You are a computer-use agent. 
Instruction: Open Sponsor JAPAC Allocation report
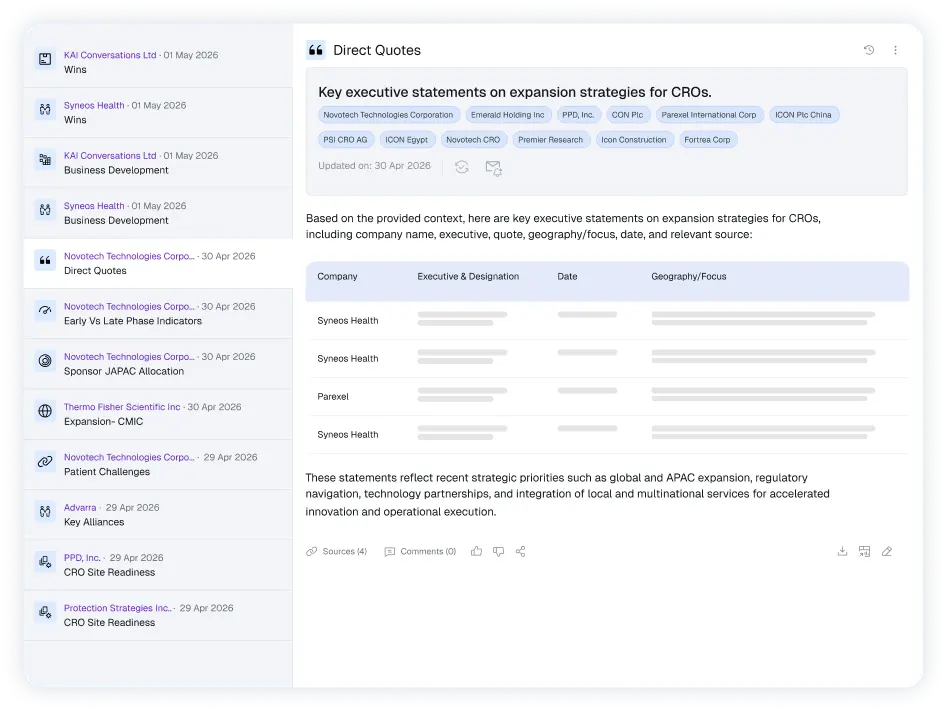point(124,372)
